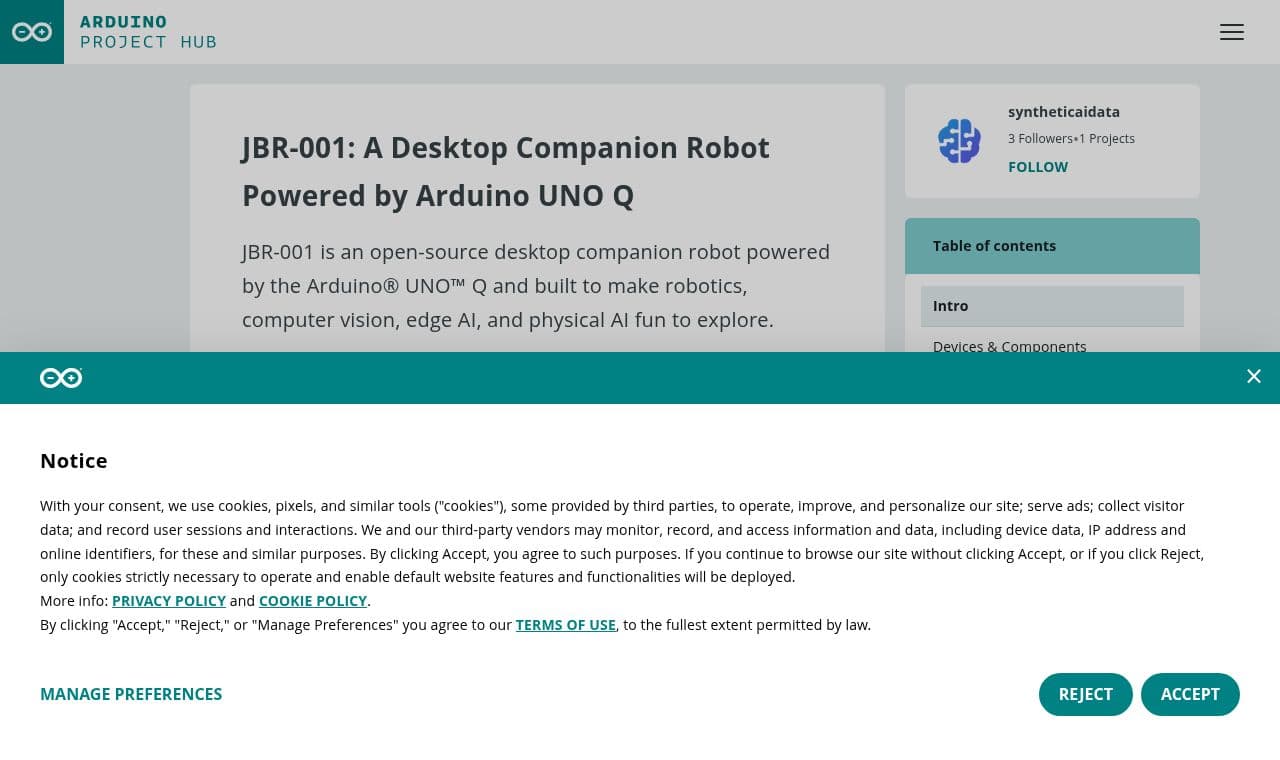Open the syntheticaidata profile name
This screenshot has height=760, width=1280.
tap(1064, 112)
